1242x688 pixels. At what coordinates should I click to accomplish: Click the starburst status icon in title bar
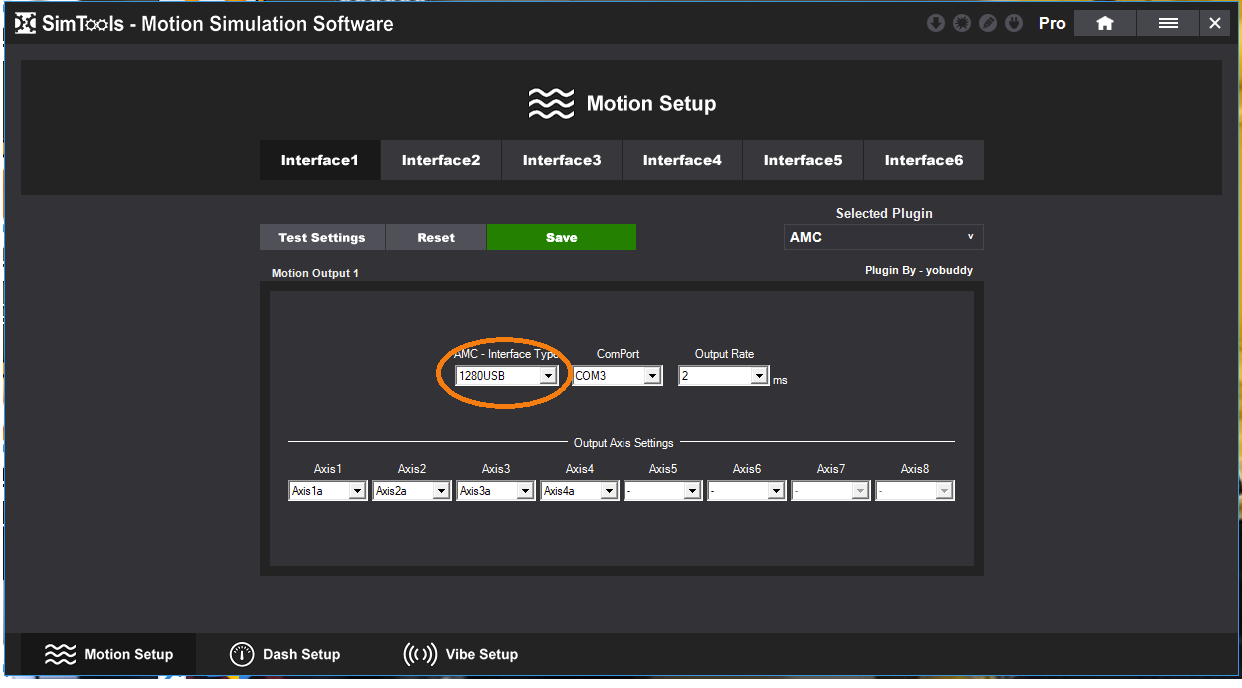[961, 23]
